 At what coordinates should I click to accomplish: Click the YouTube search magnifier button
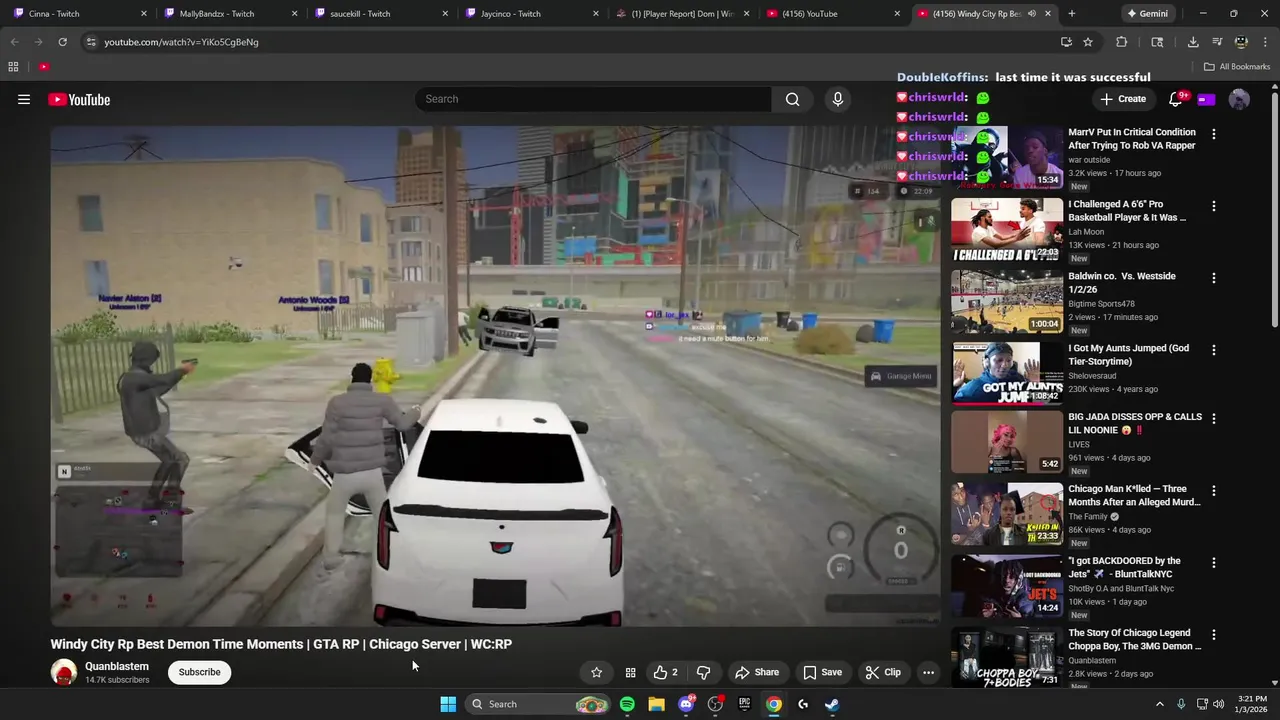click(x=792, y=99)
